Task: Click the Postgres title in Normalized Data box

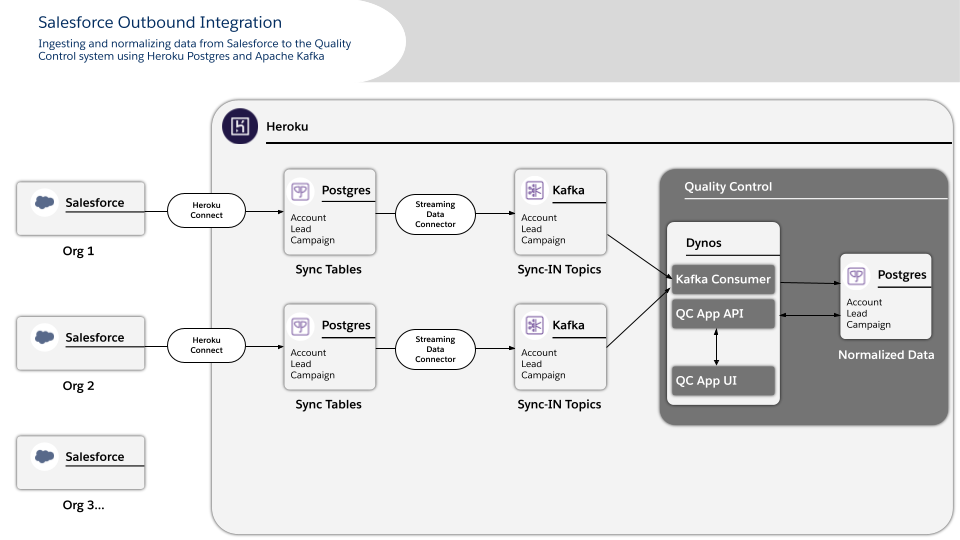Action: click(902, 275)
